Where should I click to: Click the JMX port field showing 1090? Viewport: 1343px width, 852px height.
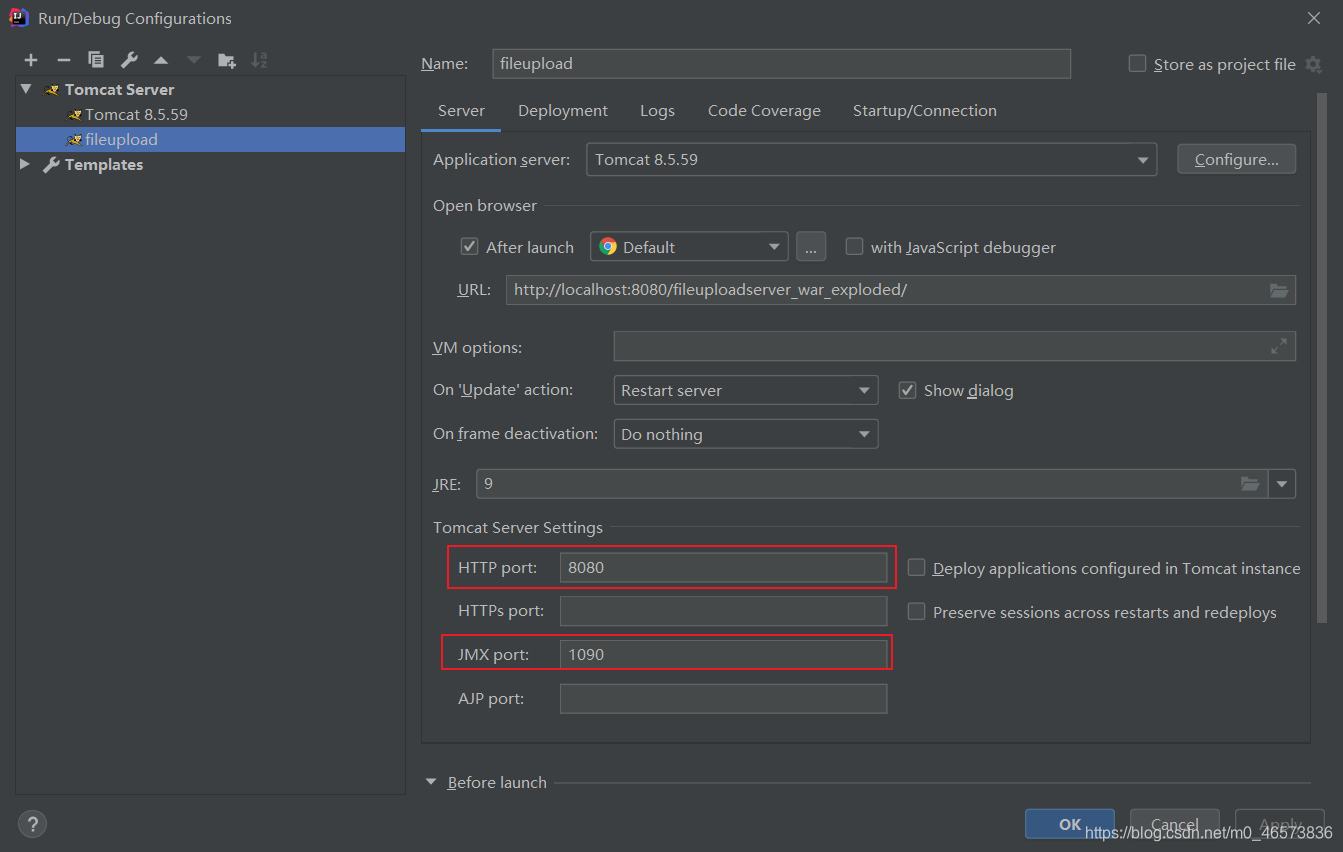723,655
